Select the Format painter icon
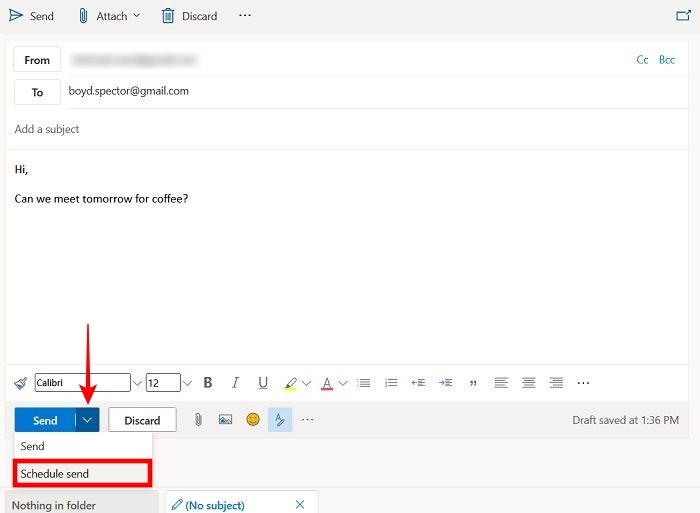The height and width of the screenshot is (513, 700). [21, 383]
